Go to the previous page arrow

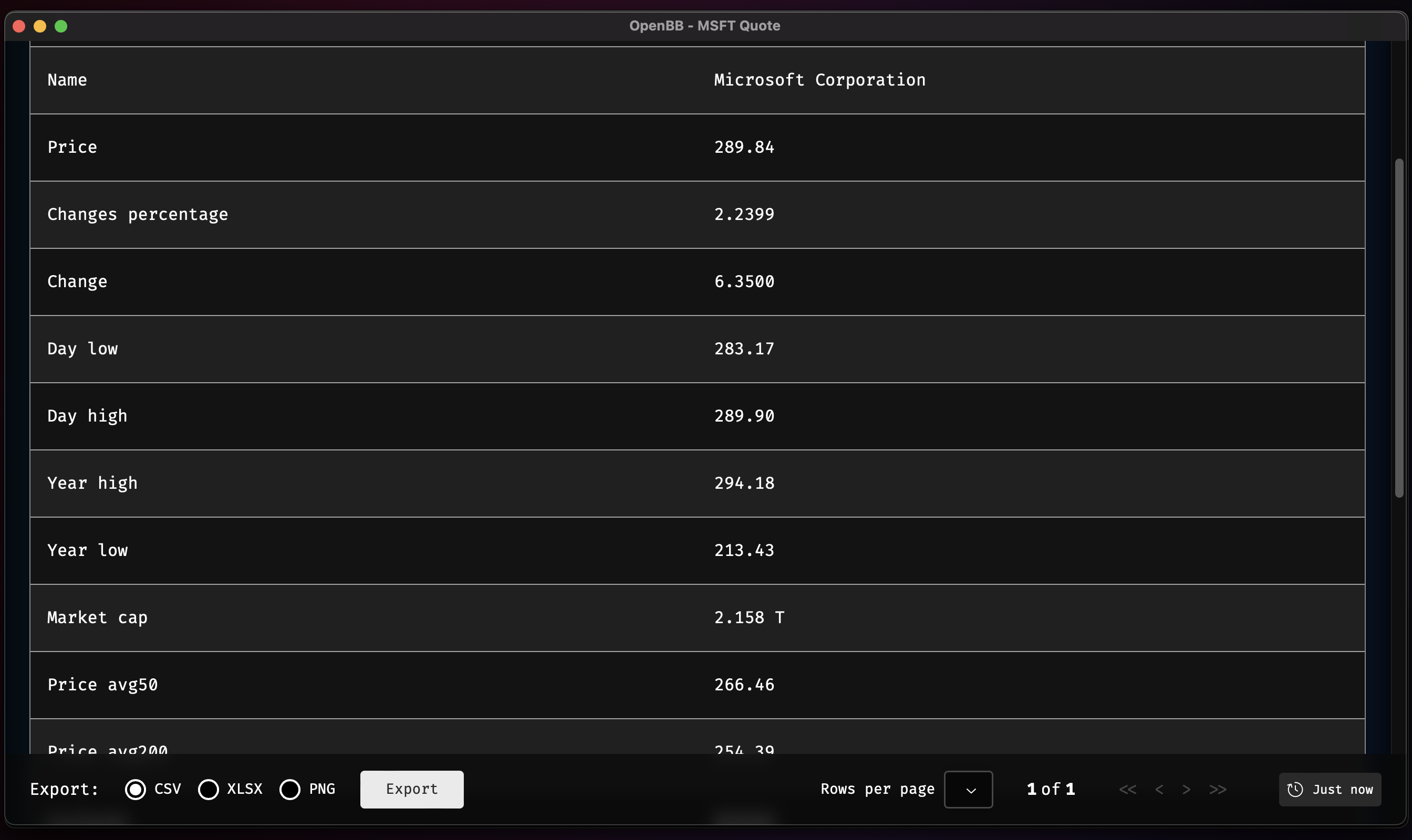click(1159, 789)
